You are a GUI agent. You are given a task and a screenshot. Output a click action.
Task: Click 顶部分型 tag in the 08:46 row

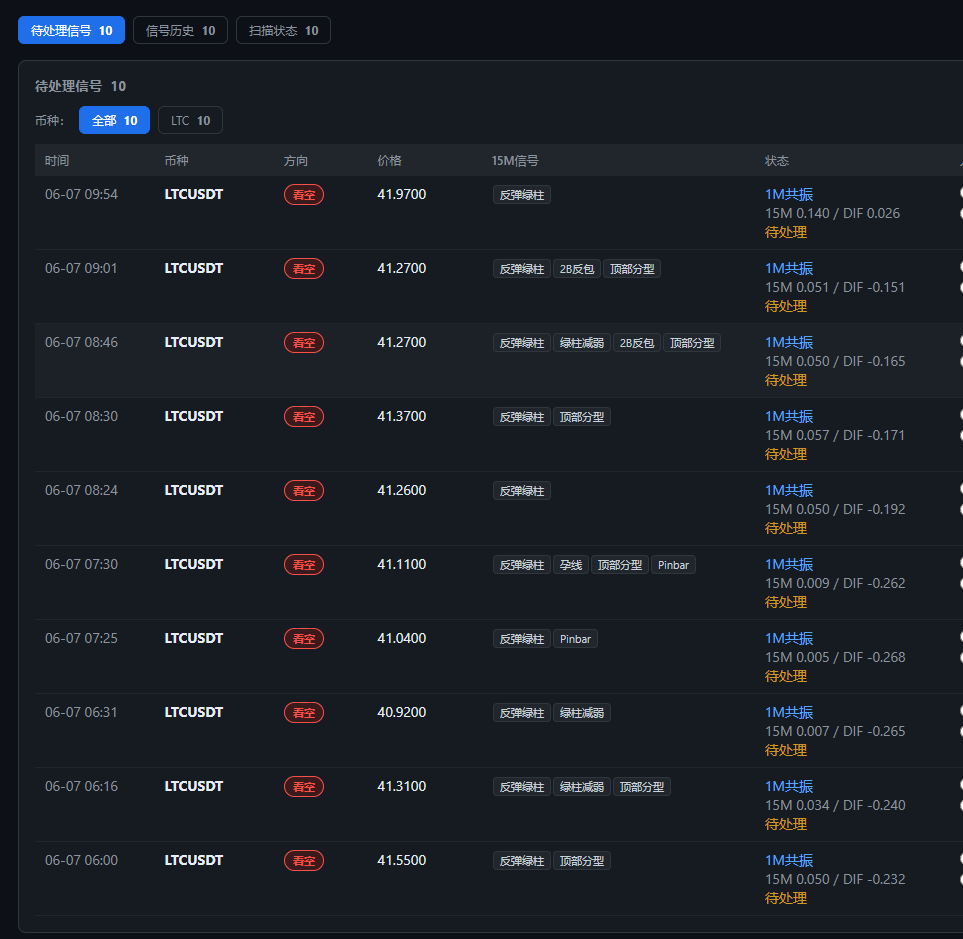pos(692,343)
